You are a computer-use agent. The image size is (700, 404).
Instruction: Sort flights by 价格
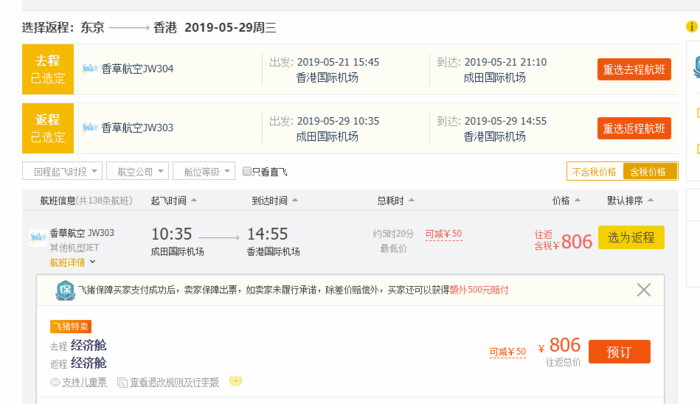tap(566, 201)
